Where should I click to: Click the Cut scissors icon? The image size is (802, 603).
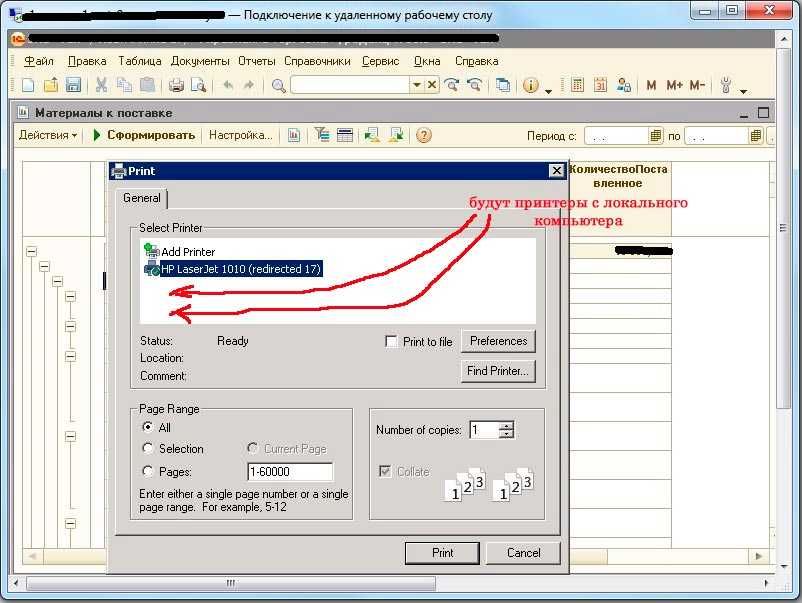[101, 86]
